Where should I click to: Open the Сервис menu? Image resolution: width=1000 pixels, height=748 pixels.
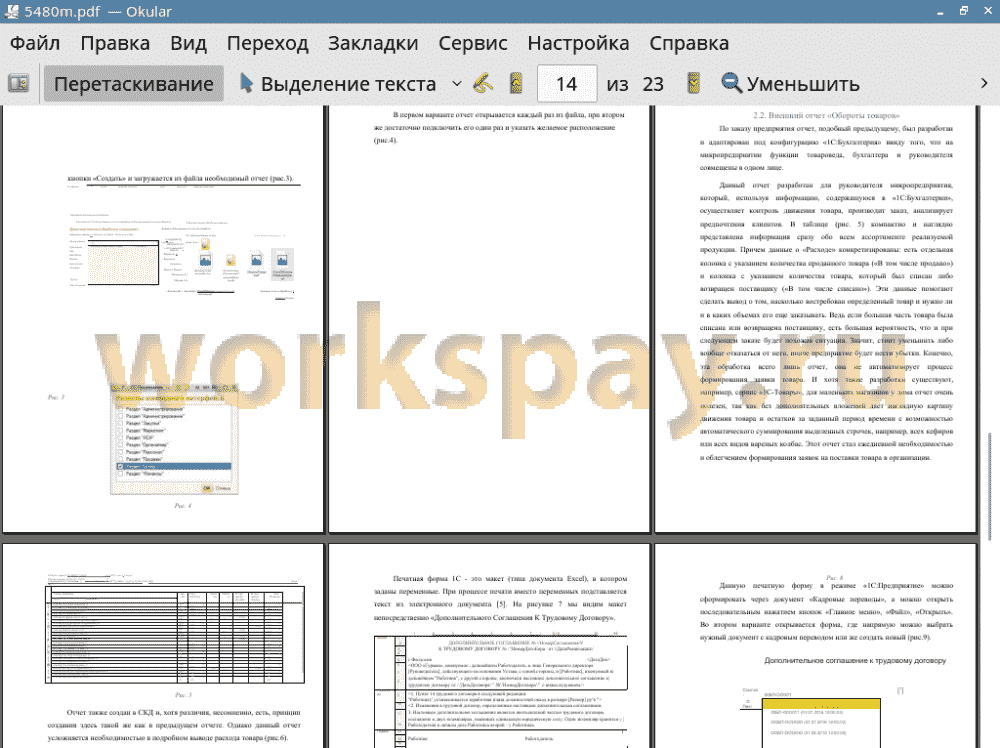pos(473,43)
